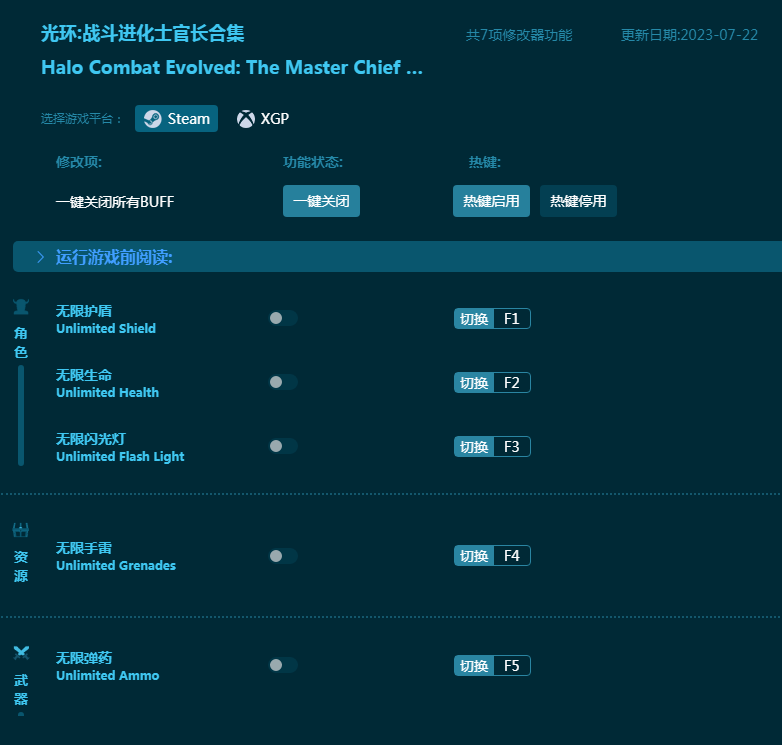
Task: Click the Xbox logo icon
Action: click(x=245, y=119)
